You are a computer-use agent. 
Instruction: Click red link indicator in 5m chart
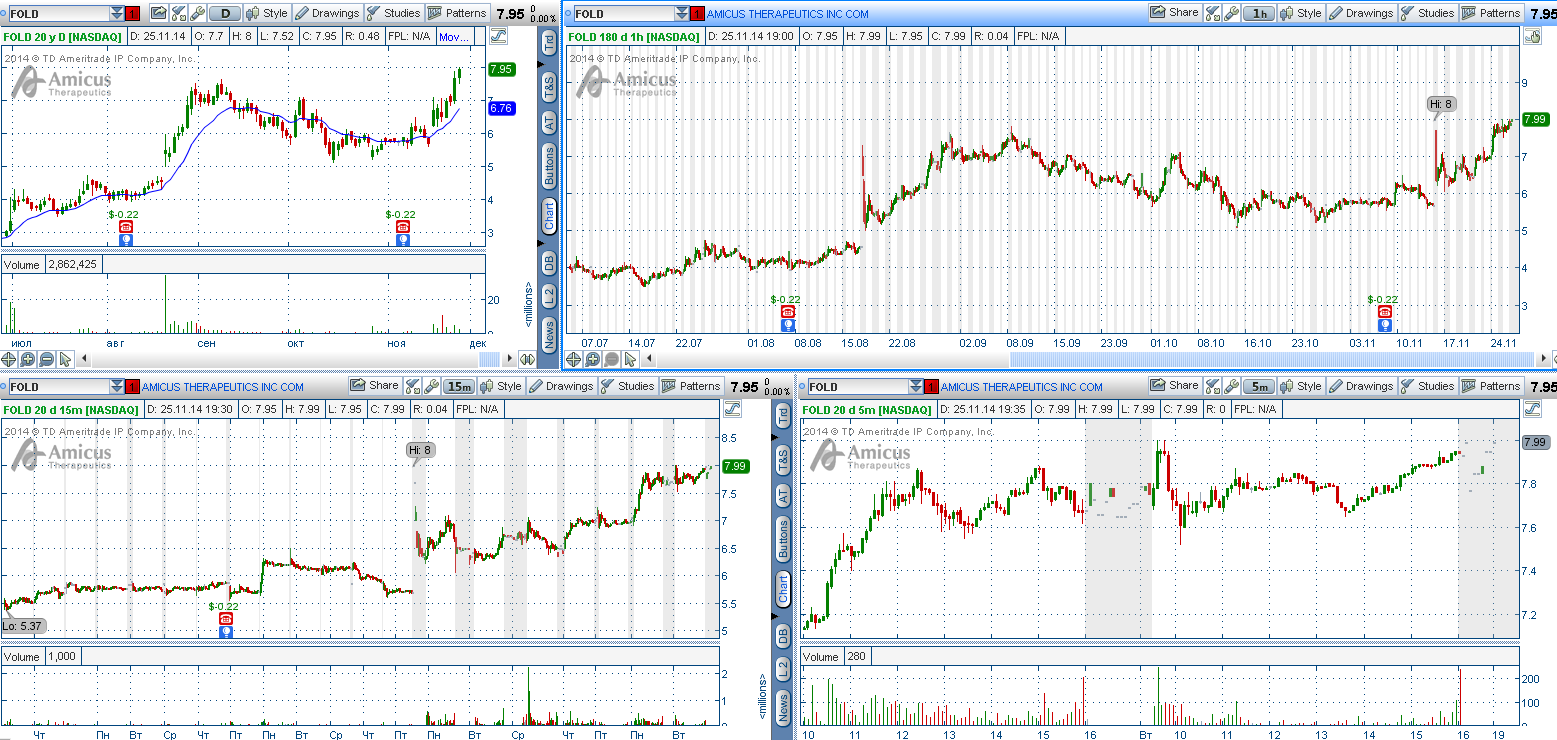tap(931, 386)
